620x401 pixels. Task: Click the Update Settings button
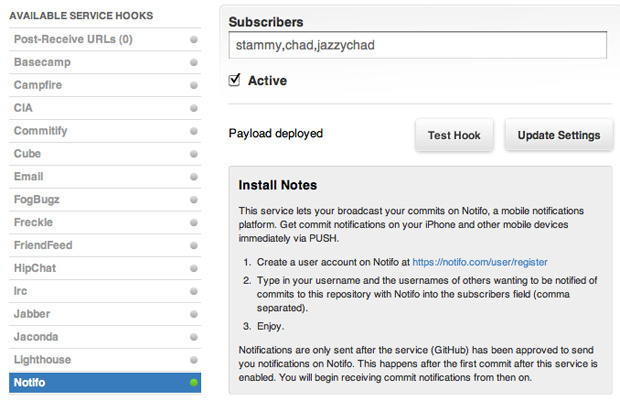559,135
